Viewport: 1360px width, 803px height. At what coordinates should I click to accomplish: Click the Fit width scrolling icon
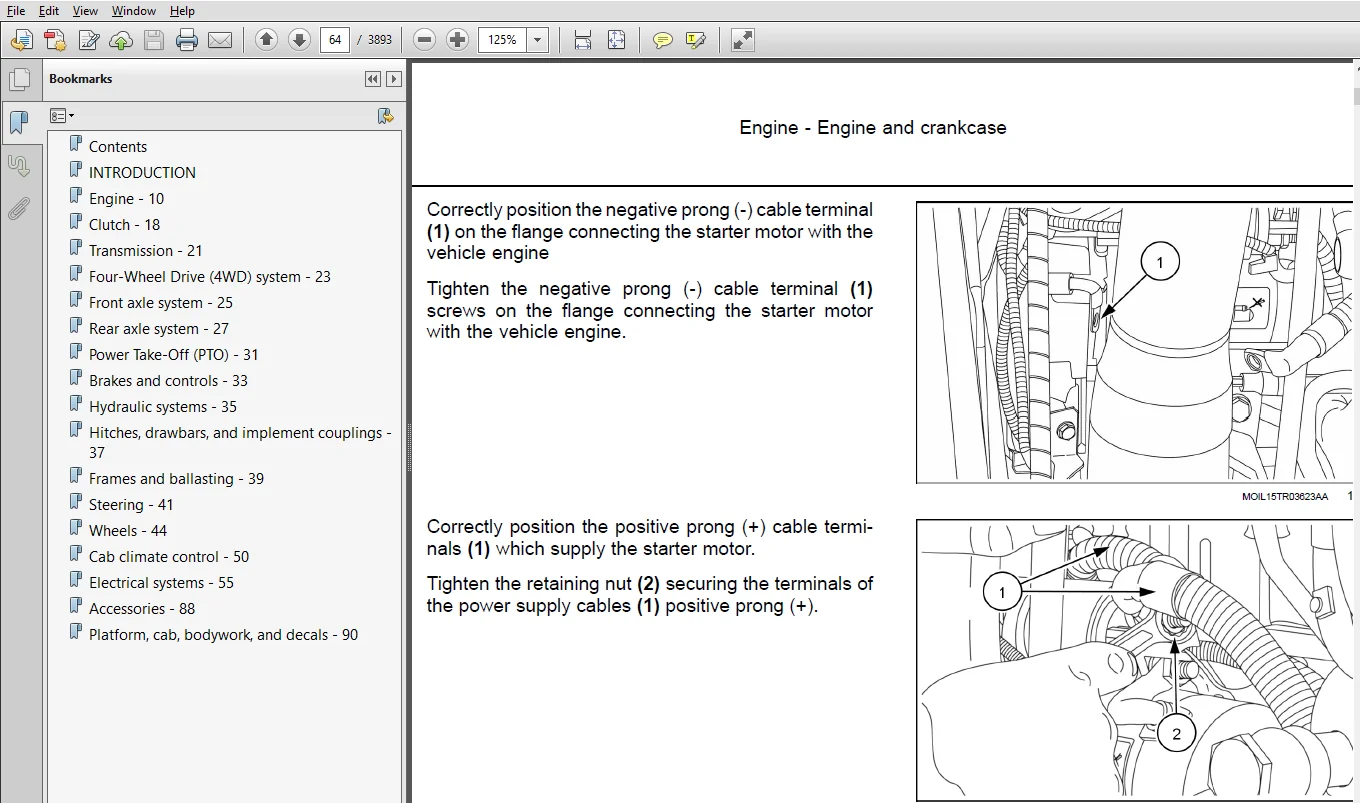click(x=583, y=40)
